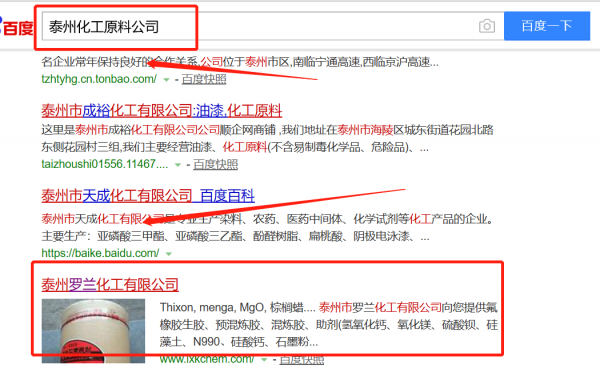600x377 pixels.
Task: Expand dropdown arrow next to baike.baidu.com
Action: [x=169, y=253]
